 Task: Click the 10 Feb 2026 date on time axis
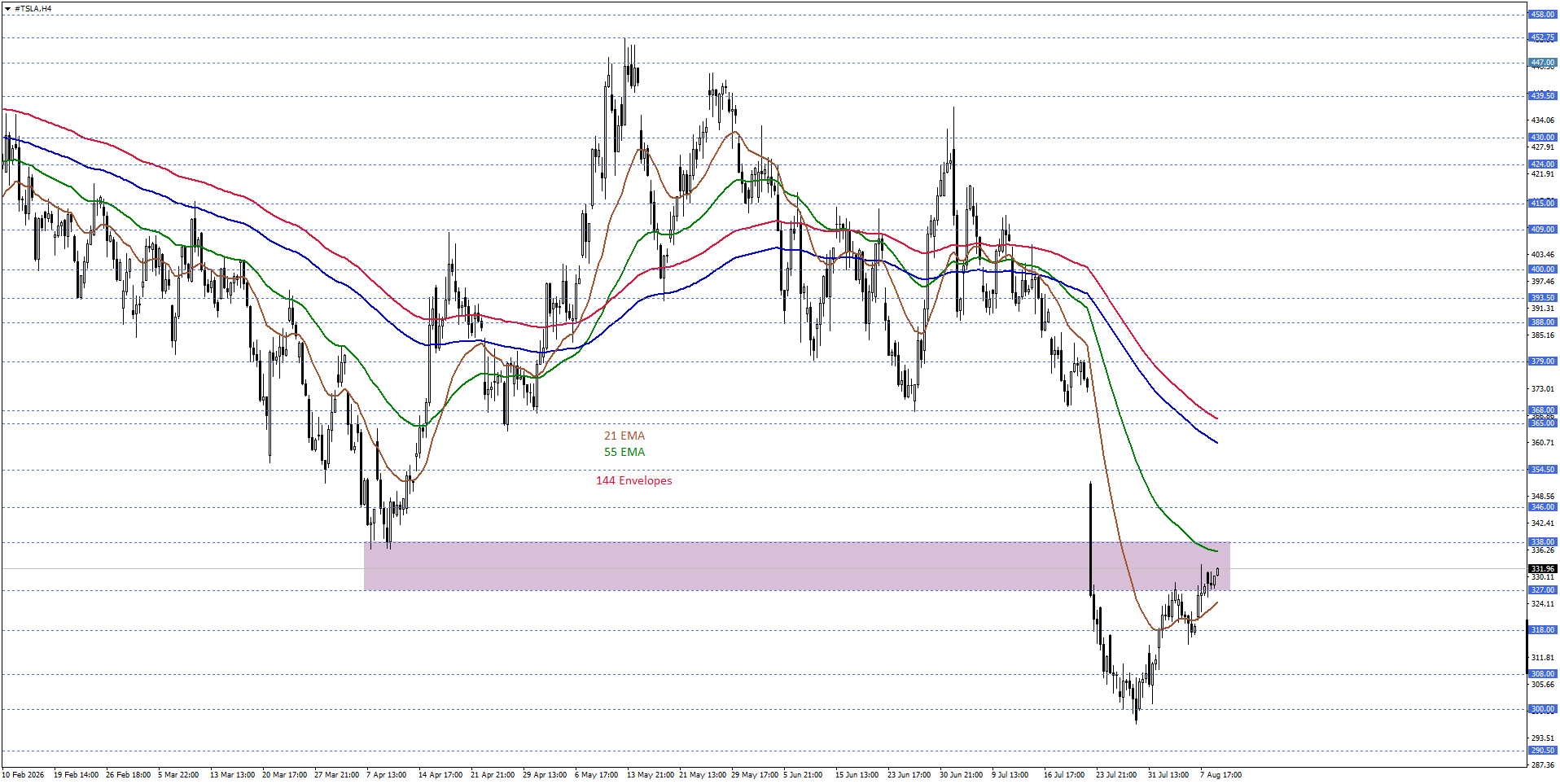(23, 775)
